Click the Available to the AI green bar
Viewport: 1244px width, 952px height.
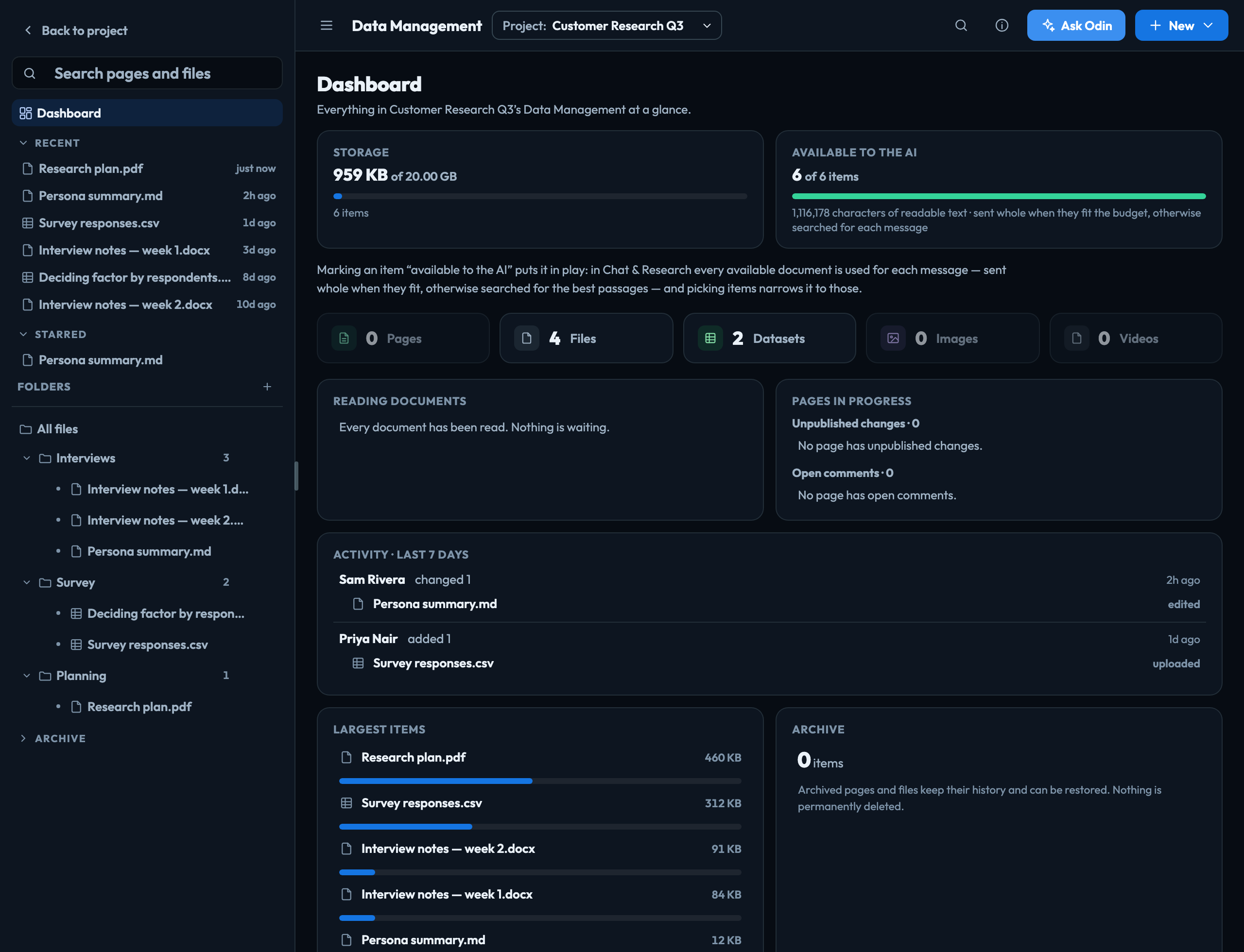999,196
